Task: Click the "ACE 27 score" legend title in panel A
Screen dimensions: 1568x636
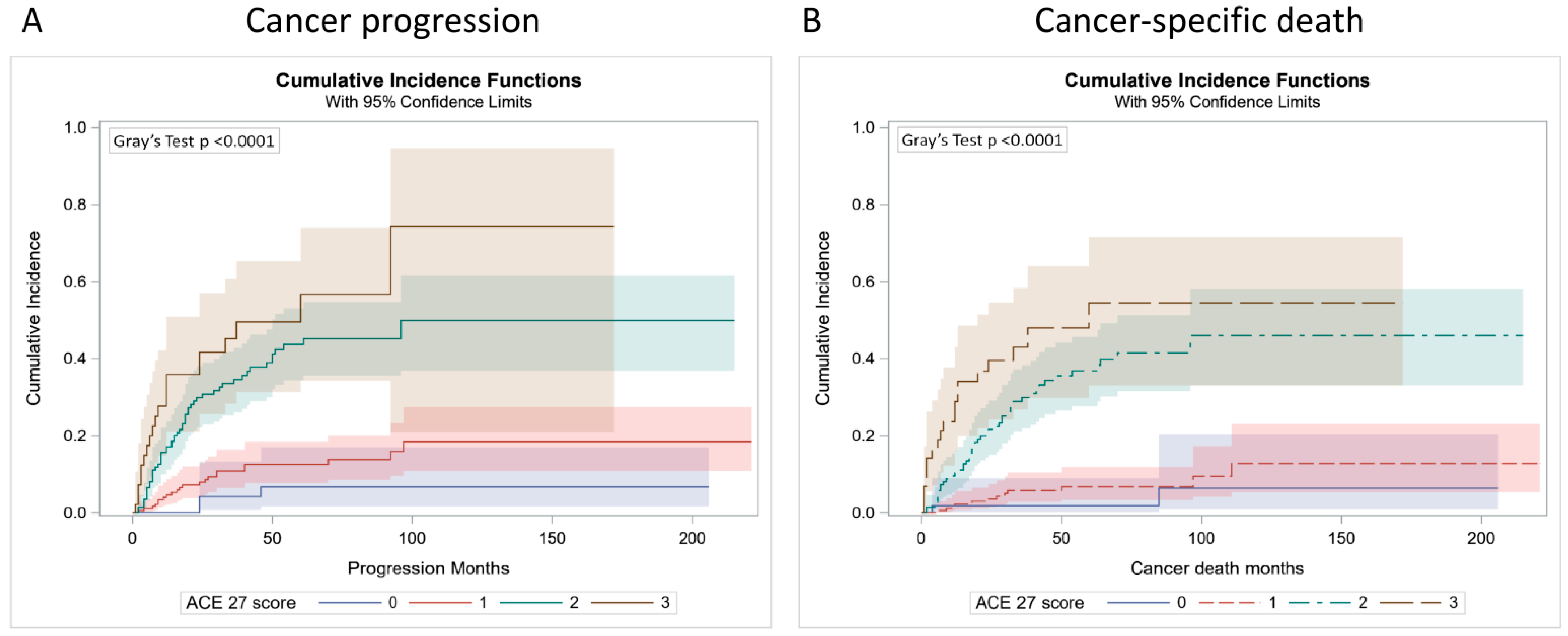Action: click(x=241, y=602)
